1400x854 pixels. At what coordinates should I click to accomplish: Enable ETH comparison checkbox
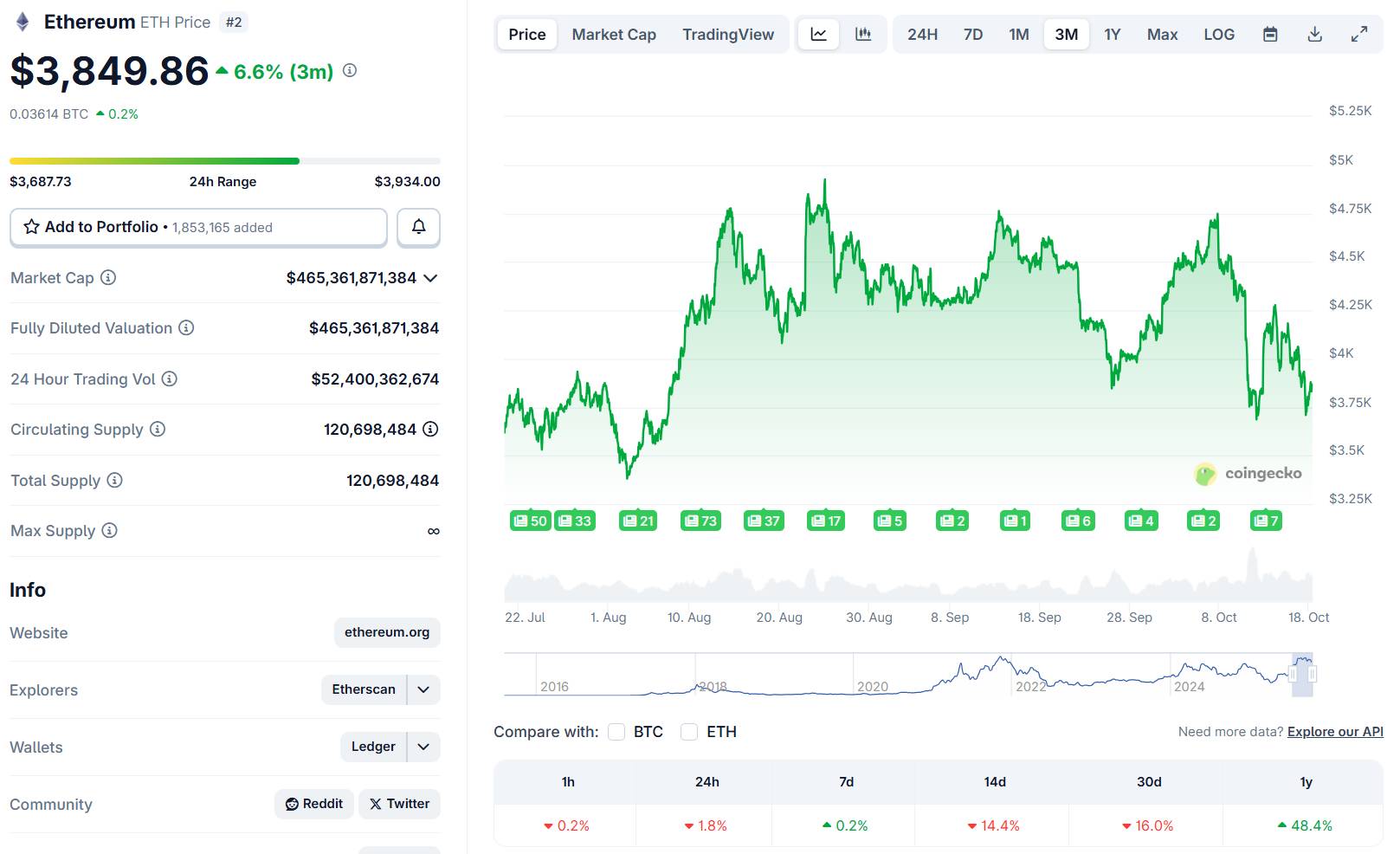pos(689,732)
